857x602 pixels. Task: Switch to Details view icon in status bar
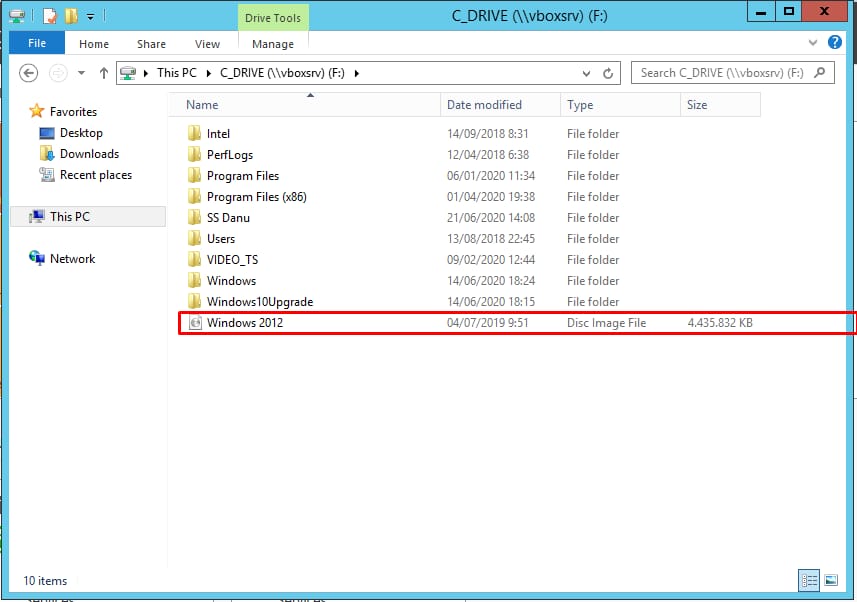[809, 580]
